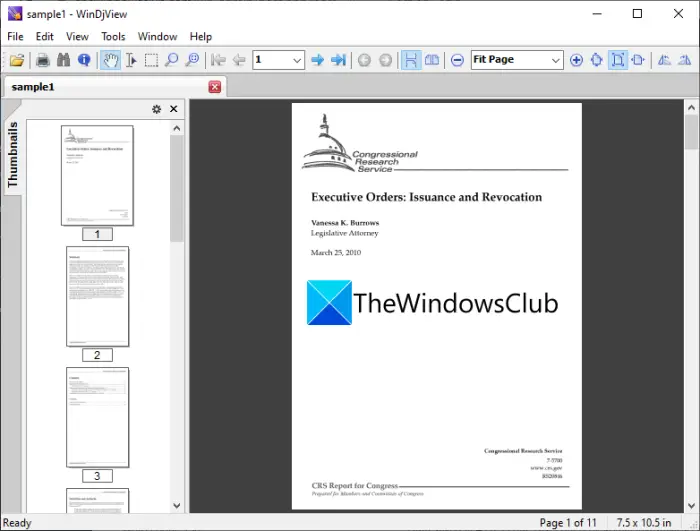The image size is (700, 531).
Task: Open the Window menu
Action: point(157,37)
